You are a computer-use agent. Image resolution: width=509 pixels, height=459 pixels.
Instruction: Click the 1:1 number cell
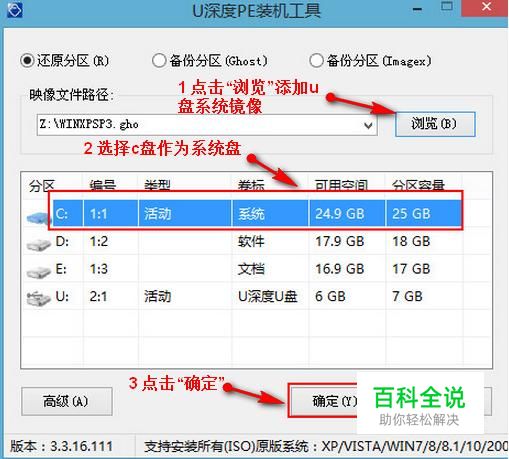(x=99, y=214)
